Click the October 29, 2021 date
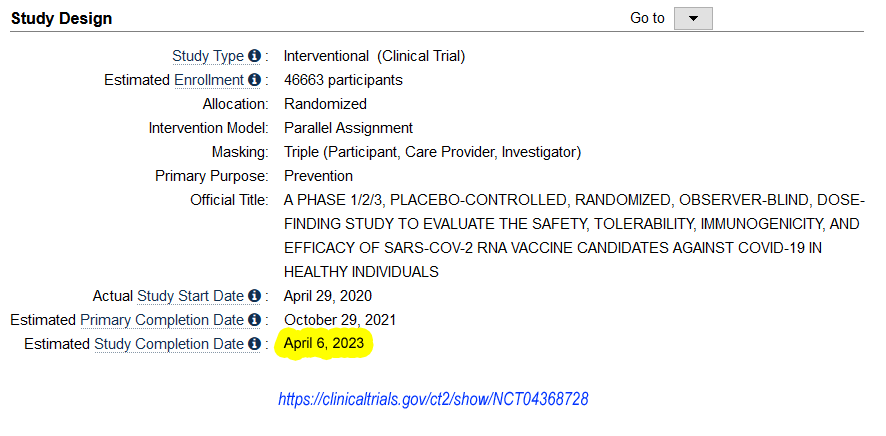The image size is (886, 436). pyautogui.click(x=340, y=320)
